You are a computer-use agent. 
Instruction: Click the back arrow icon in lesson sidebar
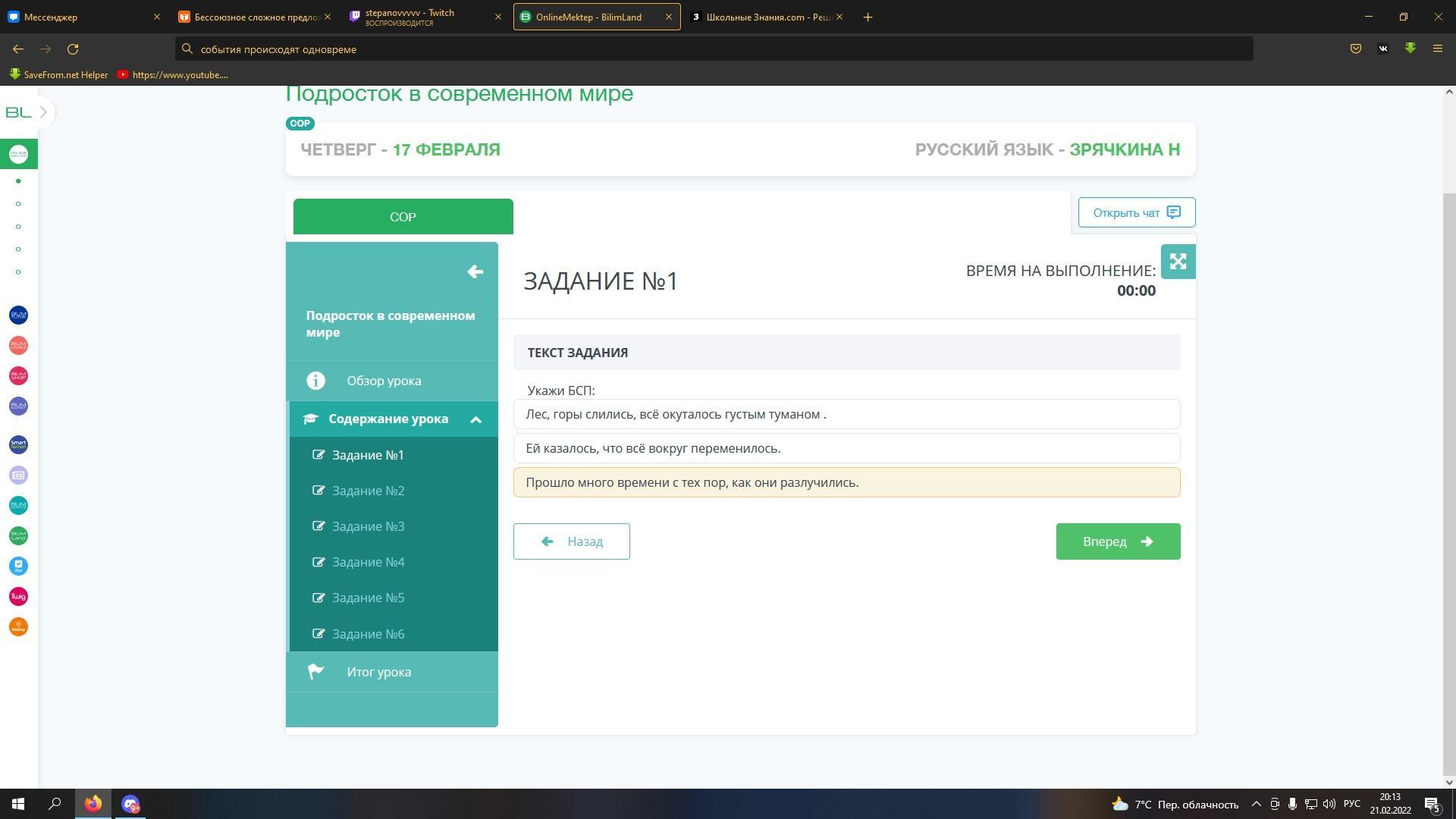coord(475,271)
